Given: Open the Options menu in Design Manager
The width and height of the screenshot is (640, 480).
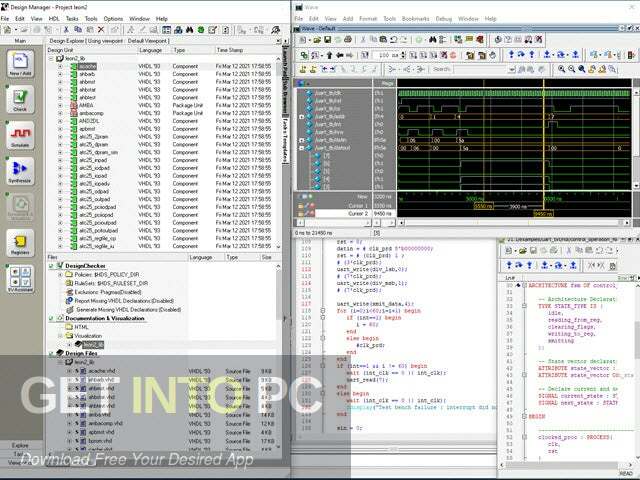Looking at the screenshot, I should pyautogui.click(x=113, y=19).
